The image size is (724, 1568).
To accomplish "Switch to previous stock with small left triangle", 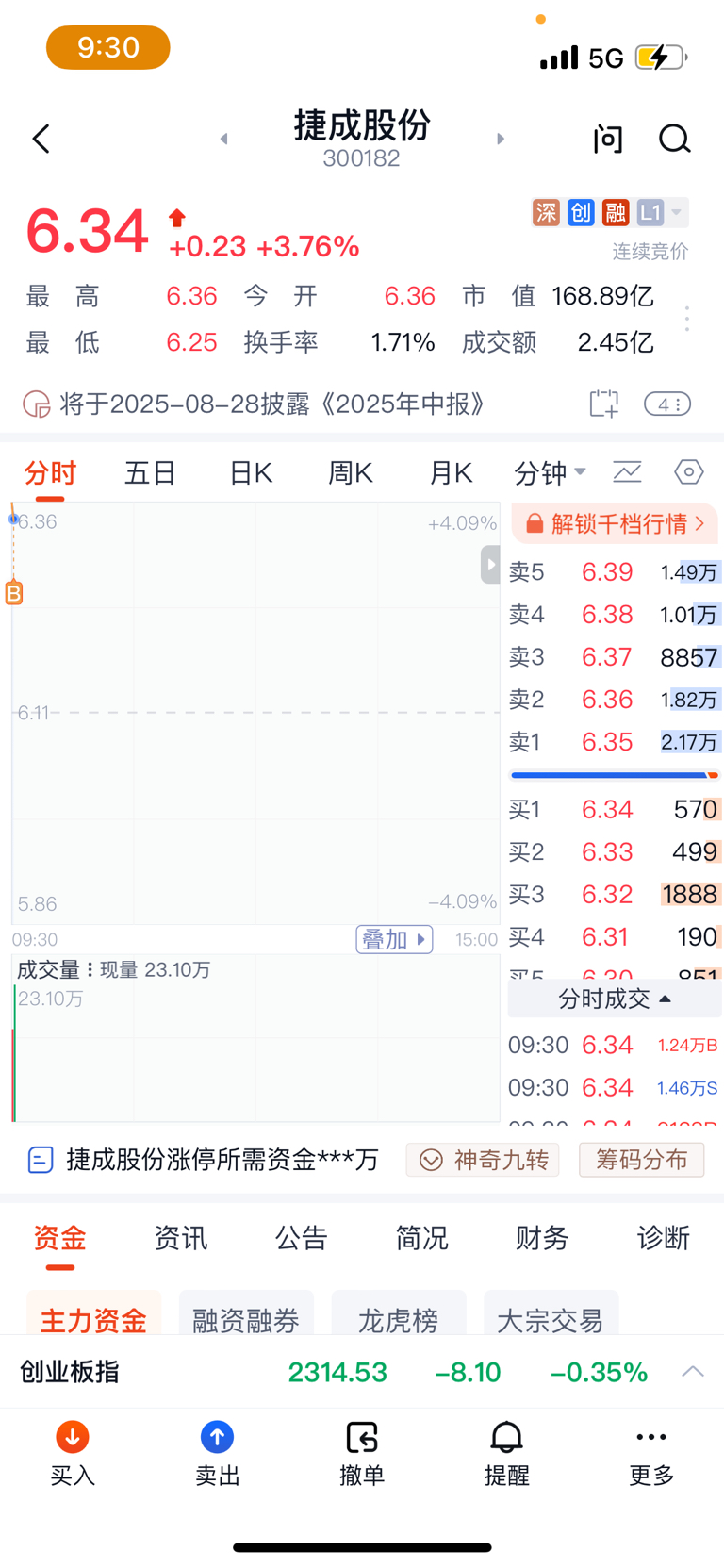I will (x=223, y=139).
